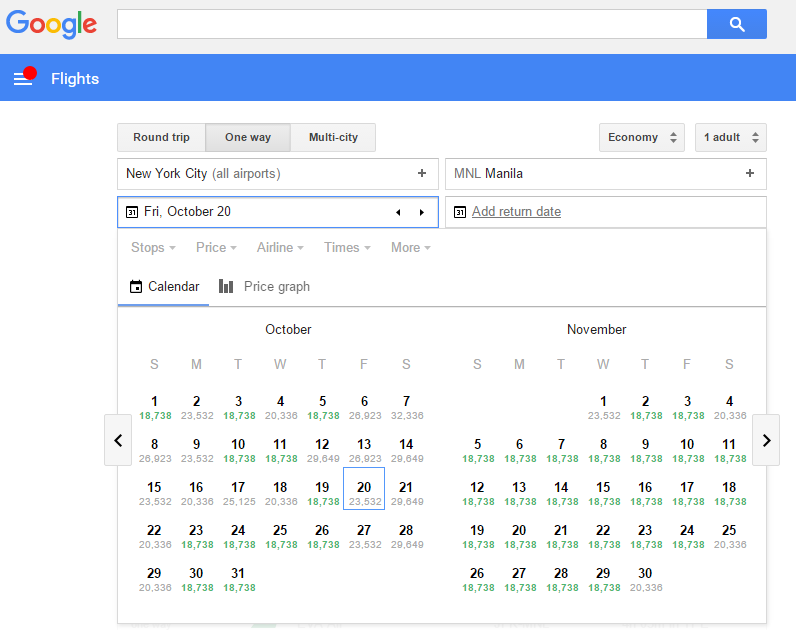Open the Economy cabin class dropdown
This screenshot has height=630, width=796.
(x=642, y=137)
